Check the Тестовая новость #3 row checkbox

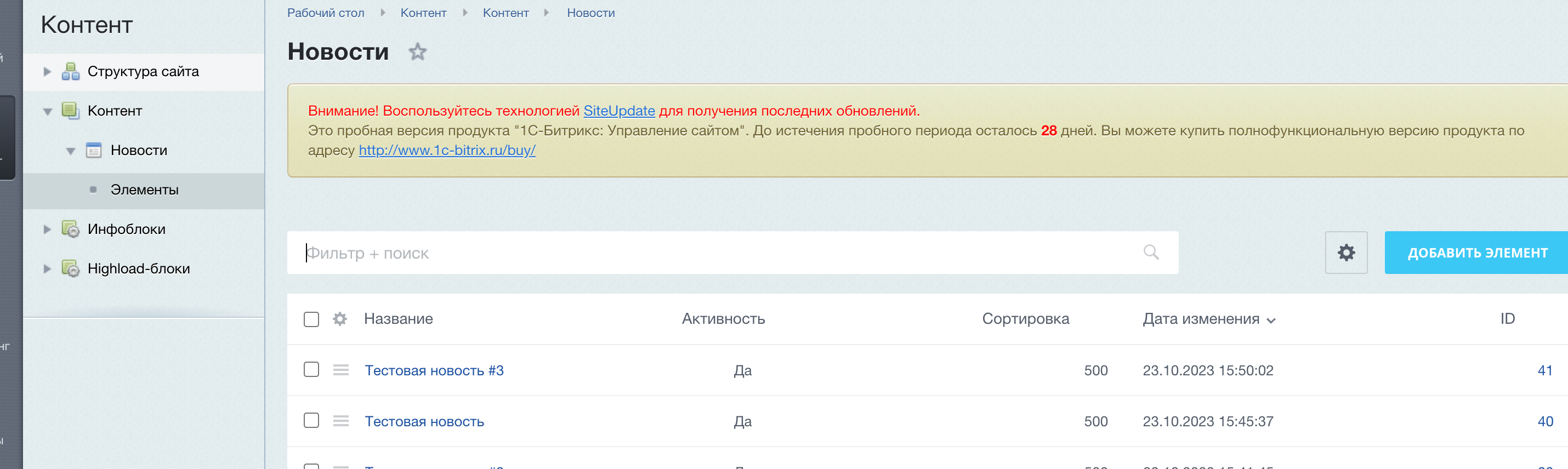point(311,370)
